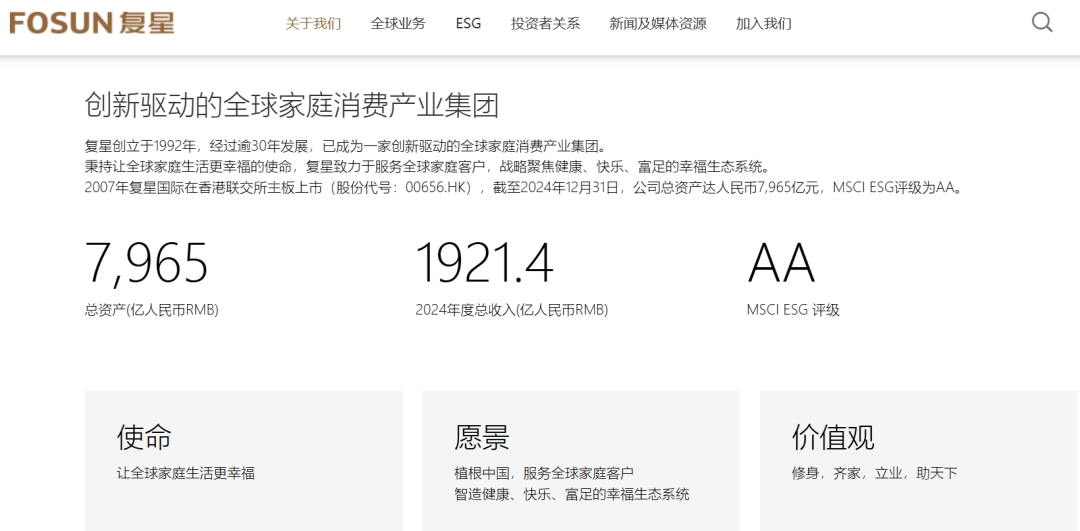
Task: Click the text 修身，齐家，立业，助天下
Action: pos(875,473)
